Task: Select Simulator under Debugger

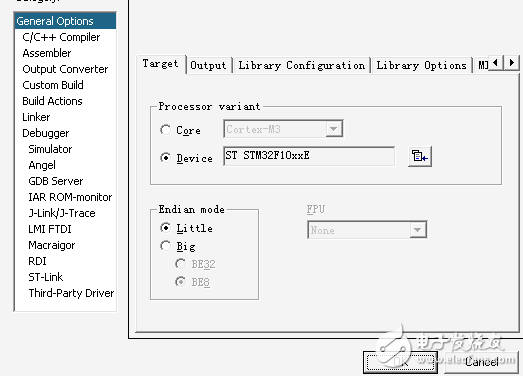Action: (x=50, y=149)
